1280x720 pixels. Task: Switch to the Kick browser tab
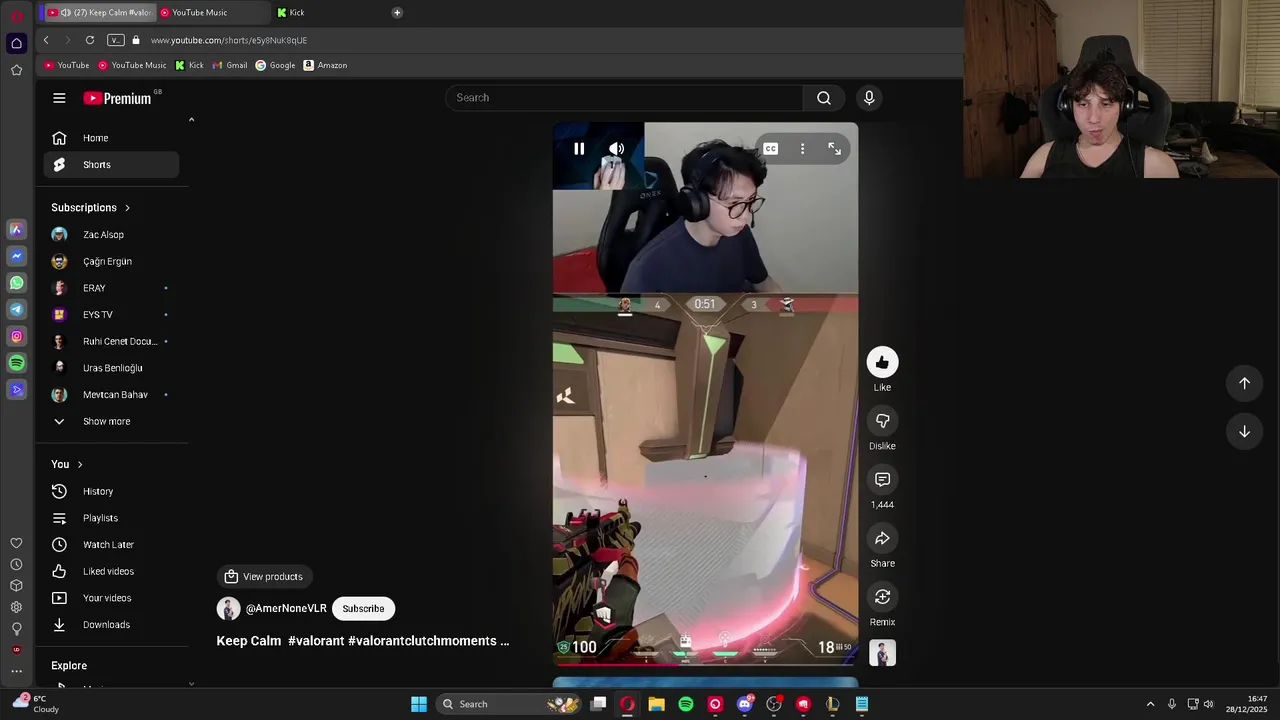(x=328, y=12)
